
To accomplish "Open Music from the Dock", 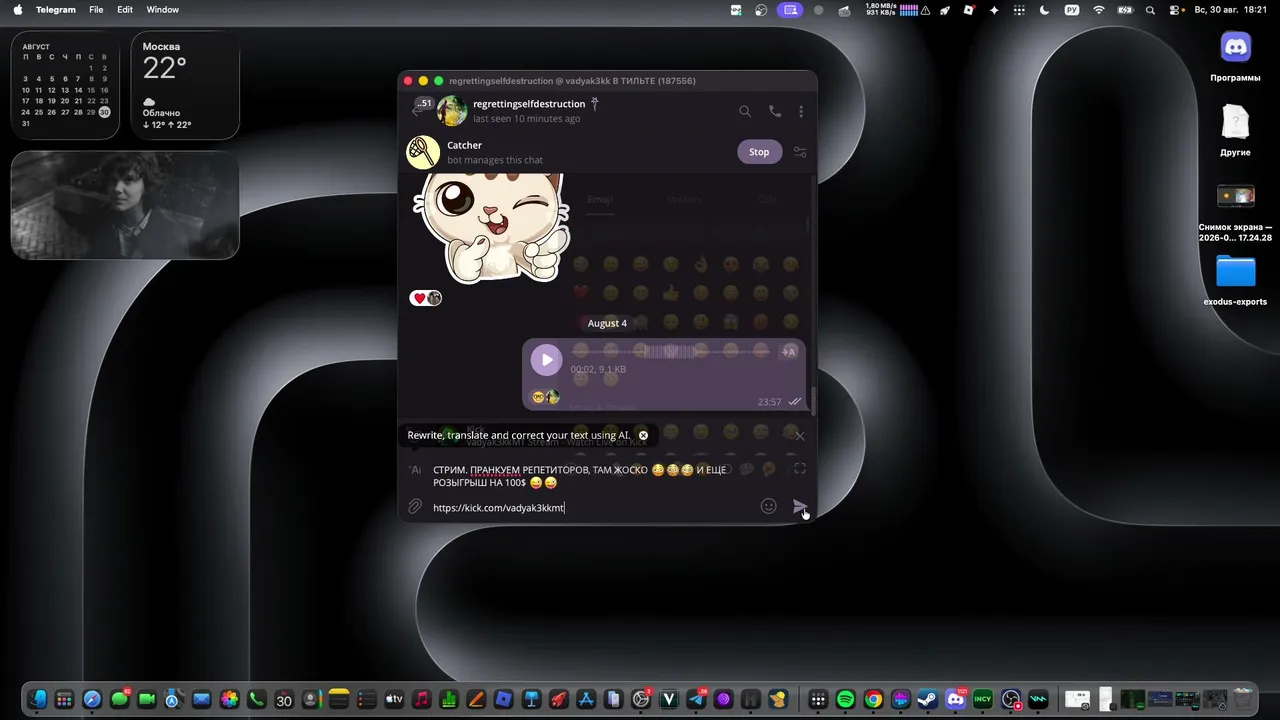I will tap(421, 700).
